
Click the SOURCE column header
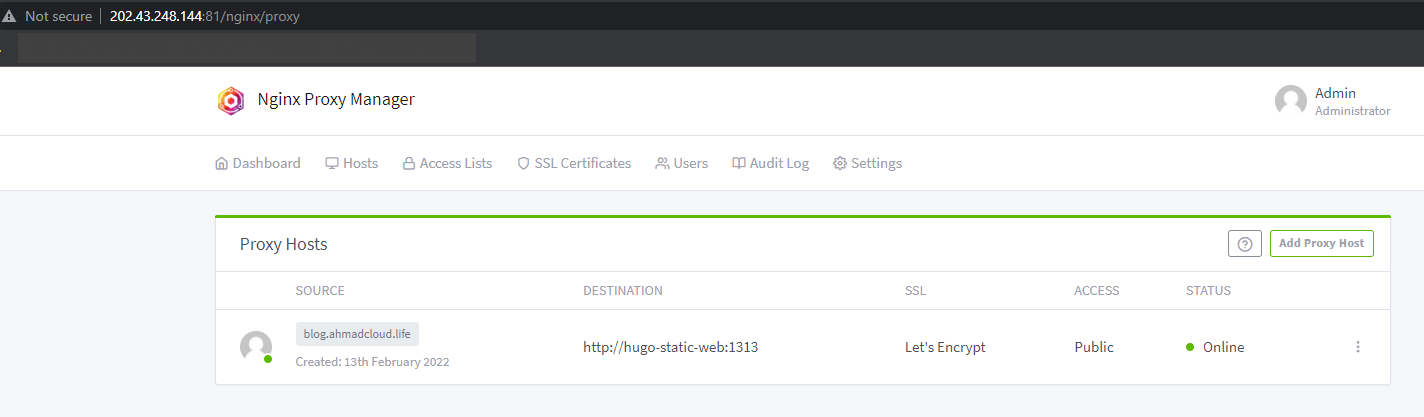(x=320, y=291)
